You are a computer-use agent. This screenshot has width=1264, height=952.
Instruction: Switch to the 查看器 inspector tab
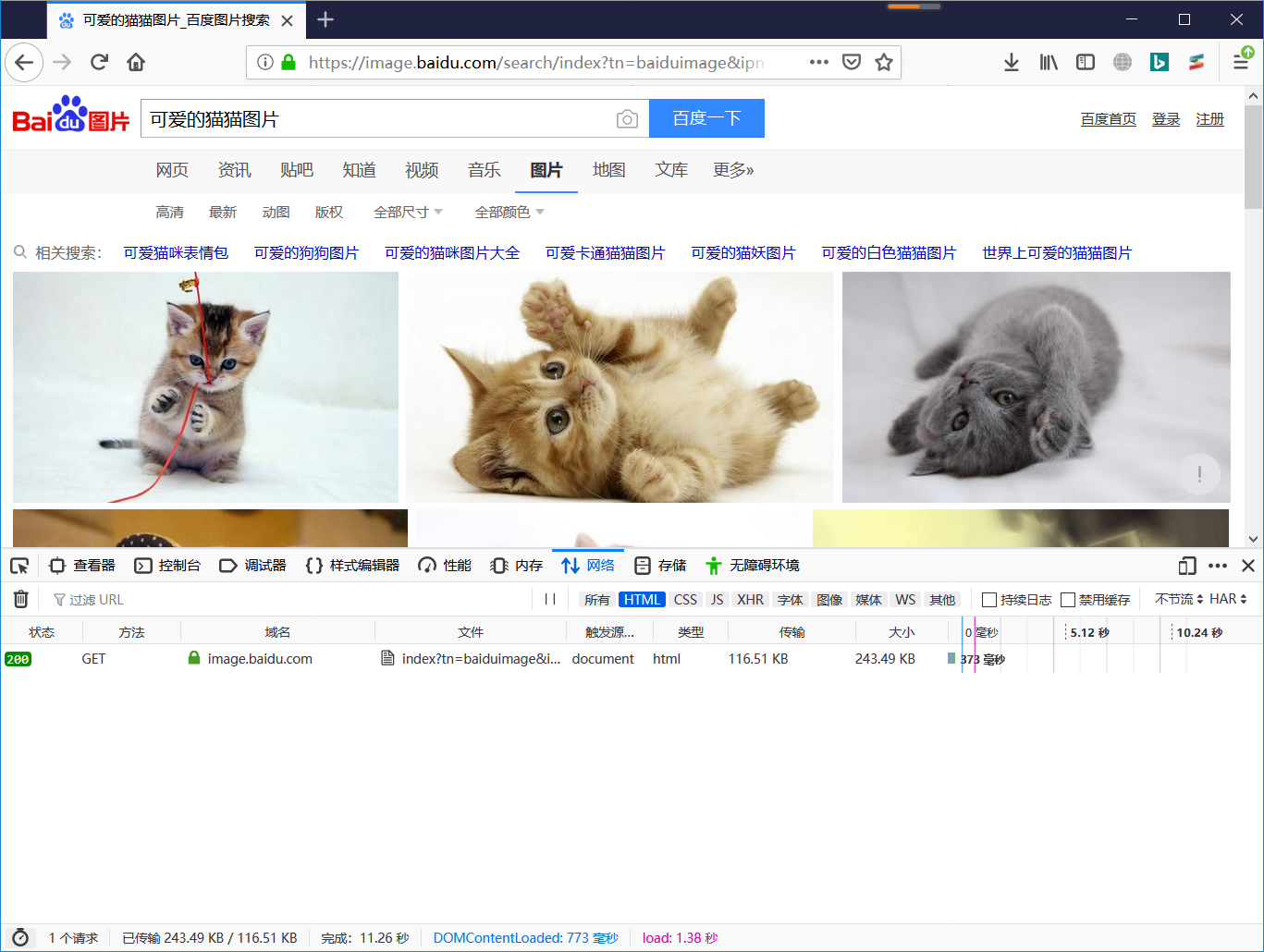click(82, 566)
